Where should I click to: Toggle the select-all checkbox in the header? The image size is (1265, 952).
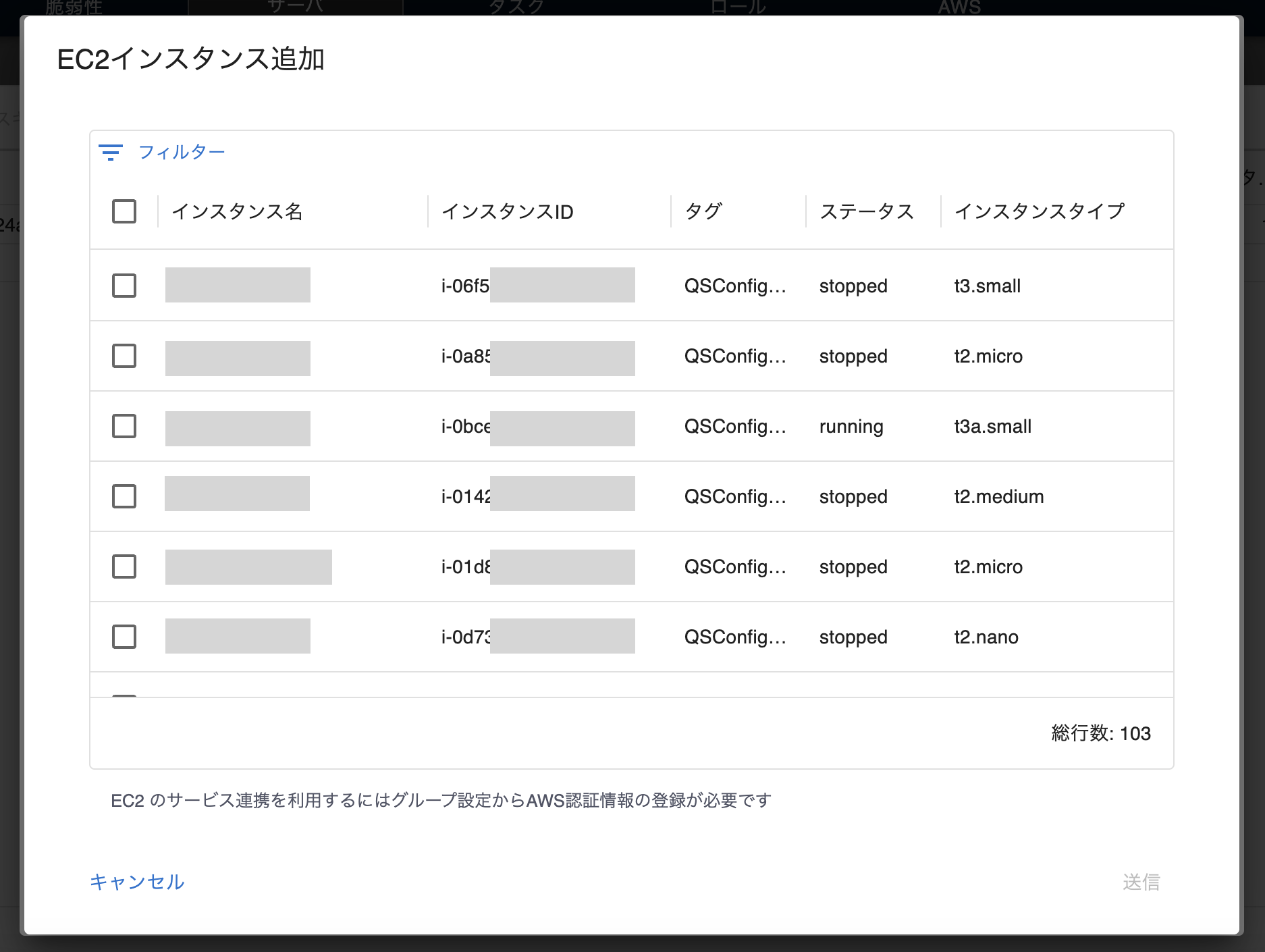[124, 211]
